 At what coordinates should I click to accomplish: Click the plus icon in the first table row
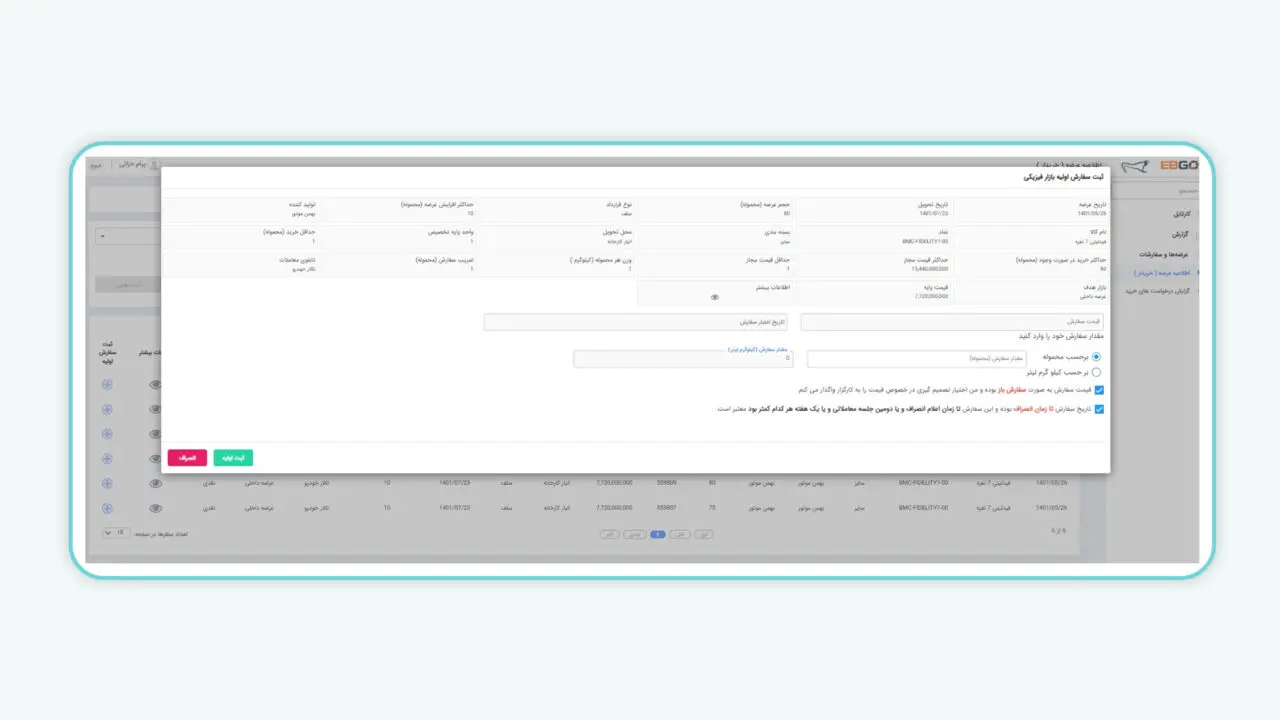coord(107,384)
